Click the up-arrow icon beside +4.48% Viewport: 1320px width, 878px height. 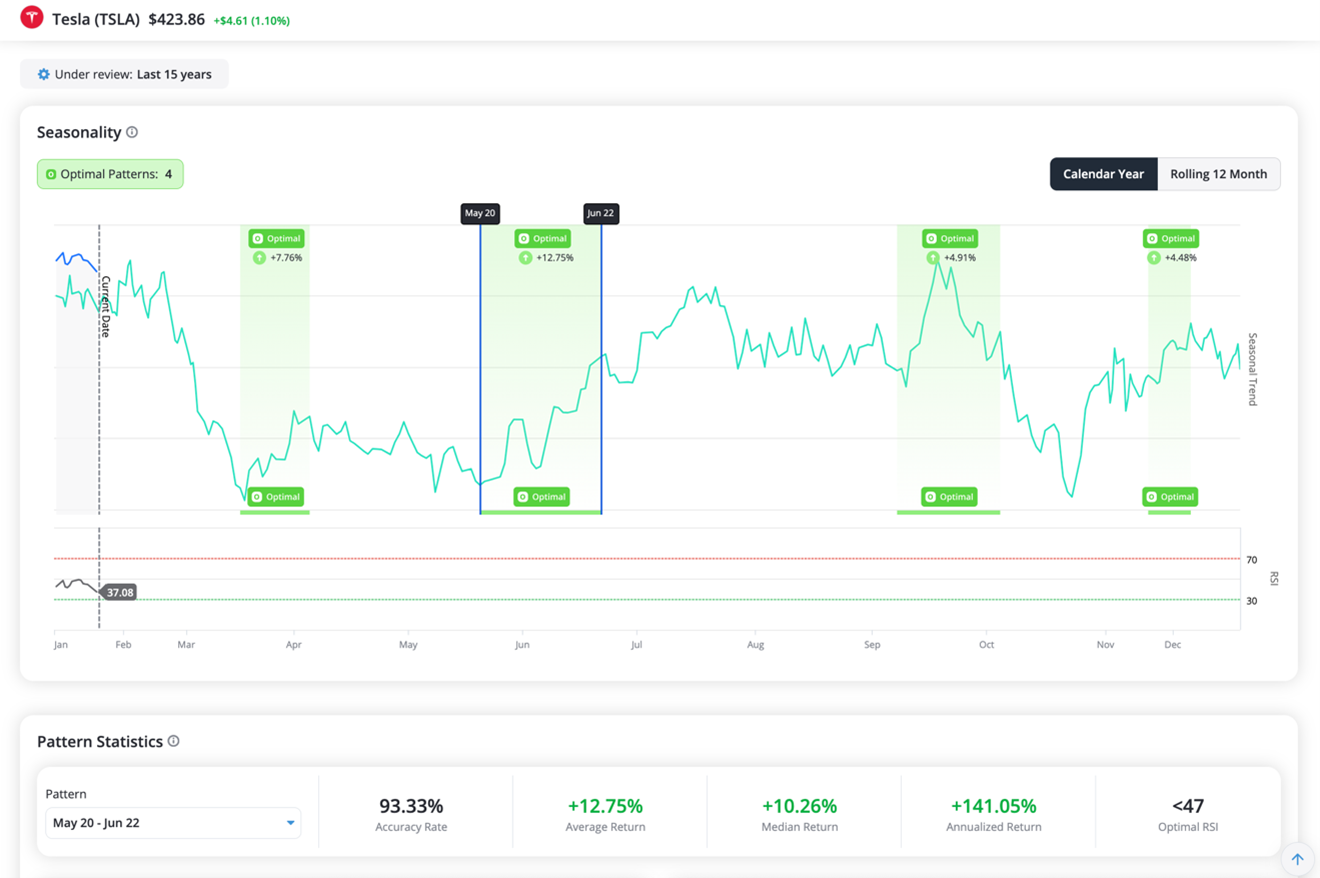(1153, 258)
